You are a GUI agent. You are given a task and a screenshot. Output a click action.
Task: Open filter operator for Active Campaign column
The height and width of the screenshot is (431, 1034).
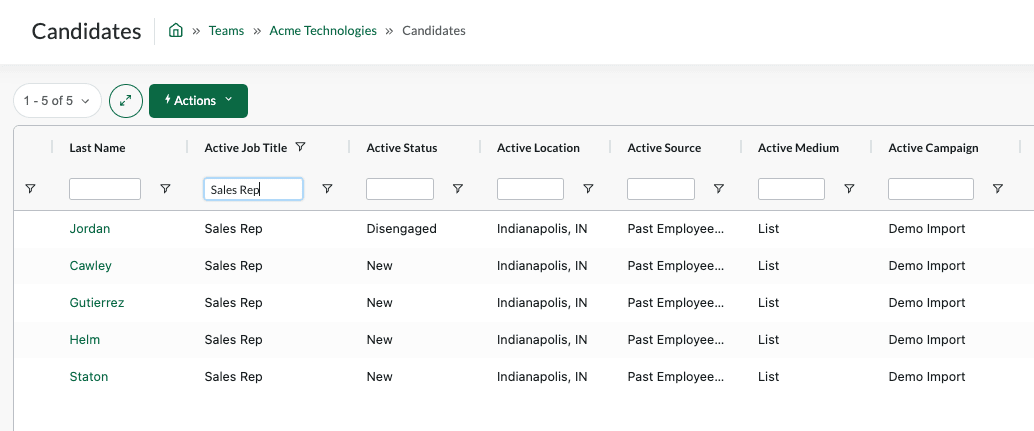[998, 189]
